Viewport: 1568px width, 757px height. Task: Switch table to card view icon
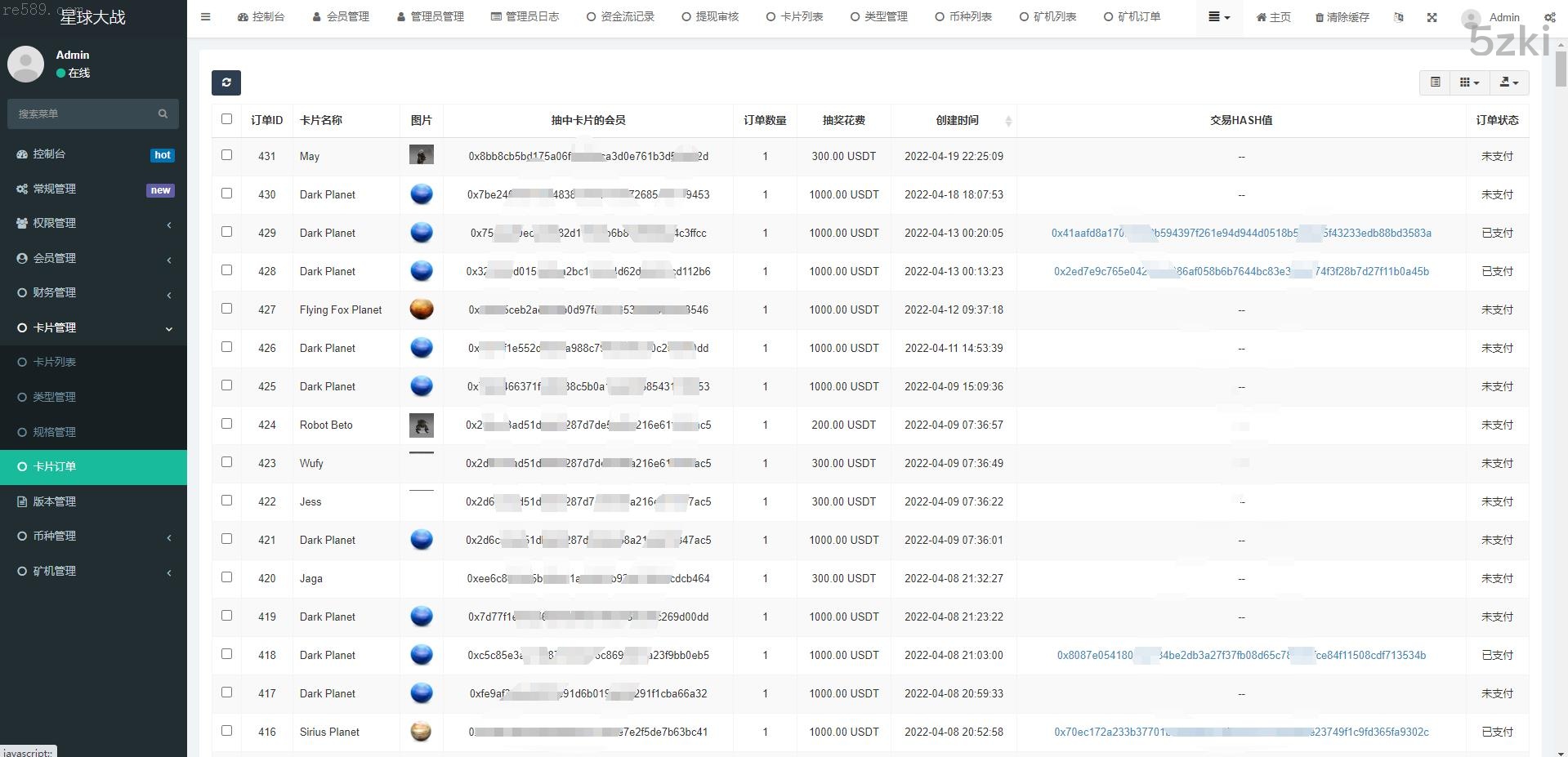1435,82
